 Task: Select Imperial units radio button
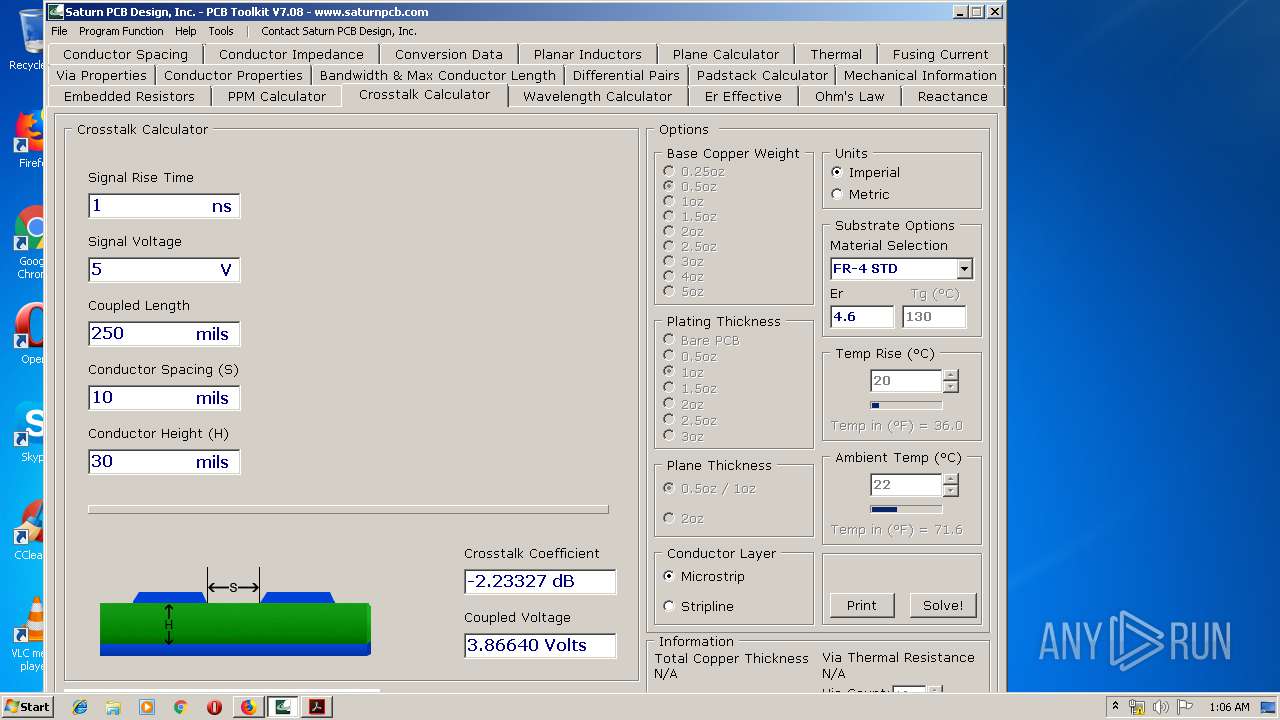(837, 172)
